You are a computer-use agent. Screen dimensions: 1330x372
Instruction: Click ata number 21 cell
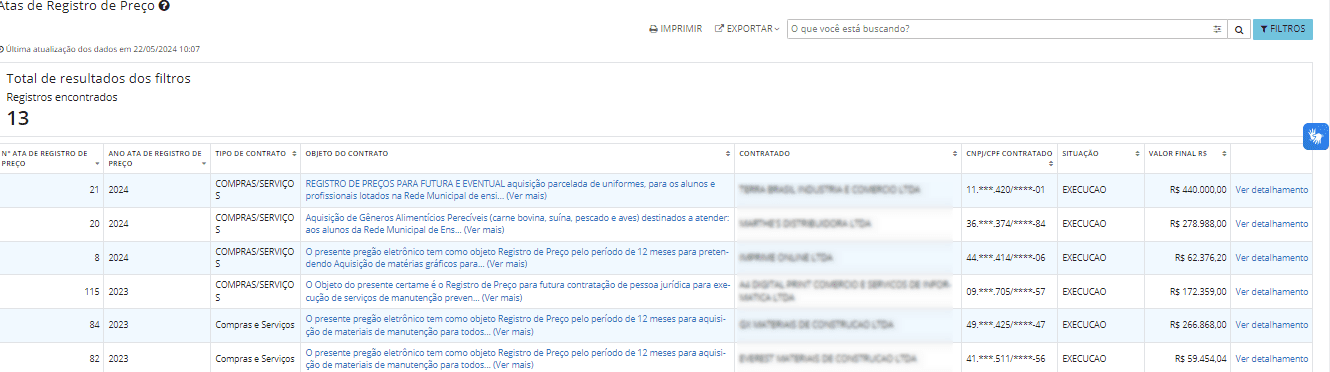coord(51,190)
